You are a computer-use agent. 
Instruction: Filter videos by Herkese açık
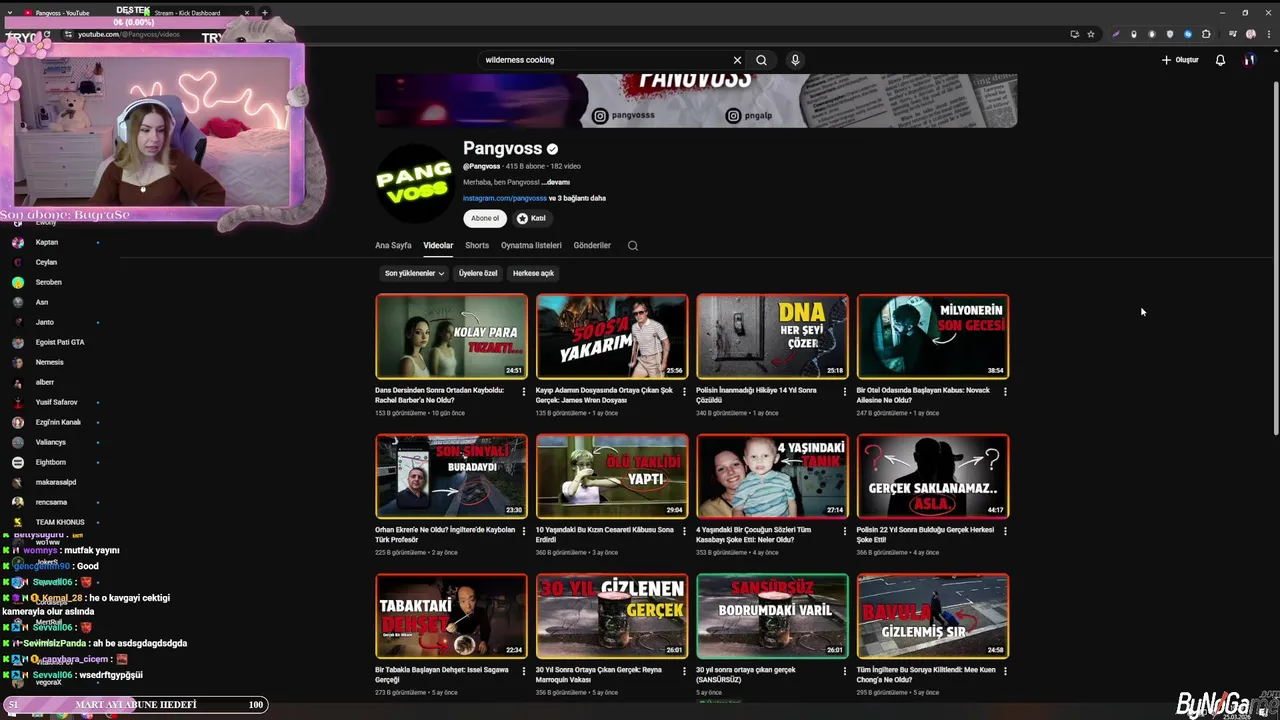click(x=533, y=273)
